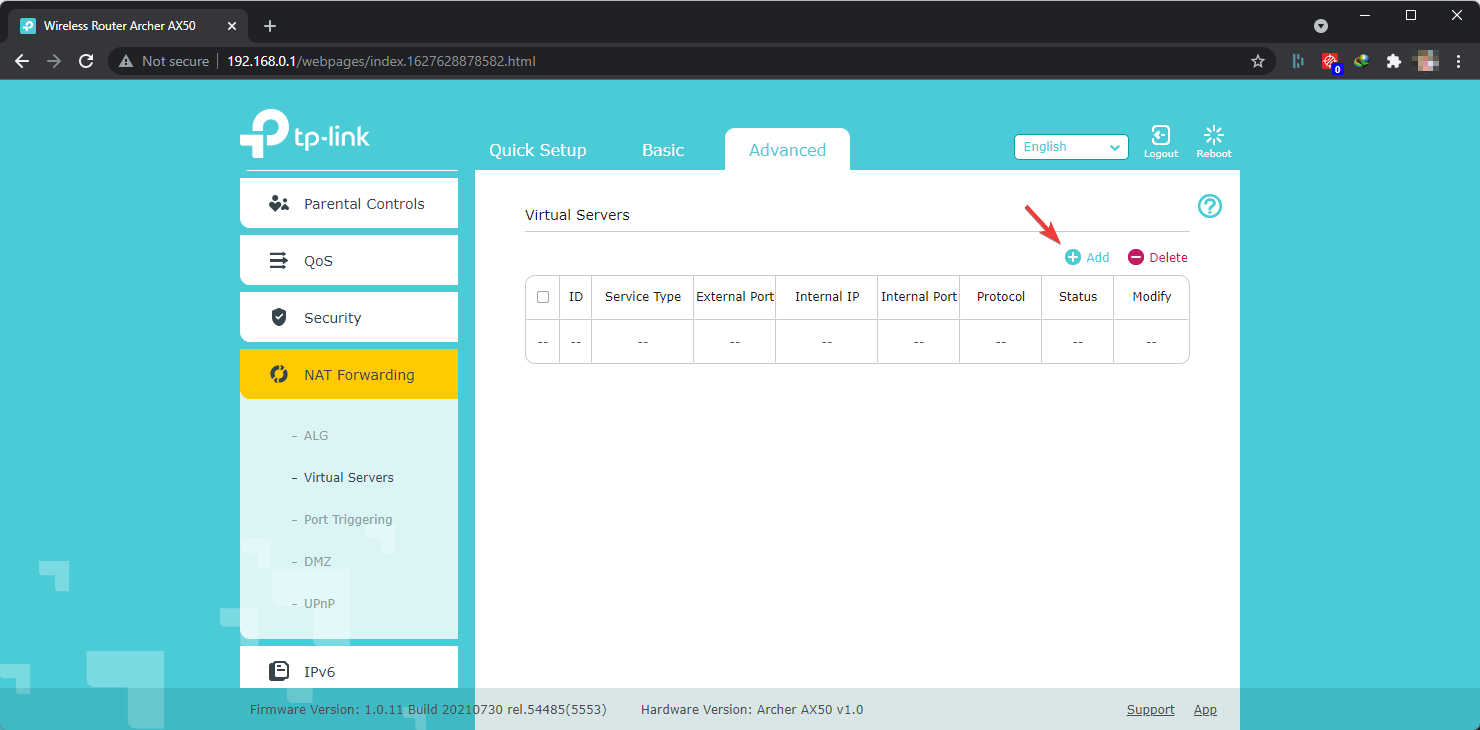Open the QoS section
This screenshot has height=730, width=1480.
click(349, 261)
